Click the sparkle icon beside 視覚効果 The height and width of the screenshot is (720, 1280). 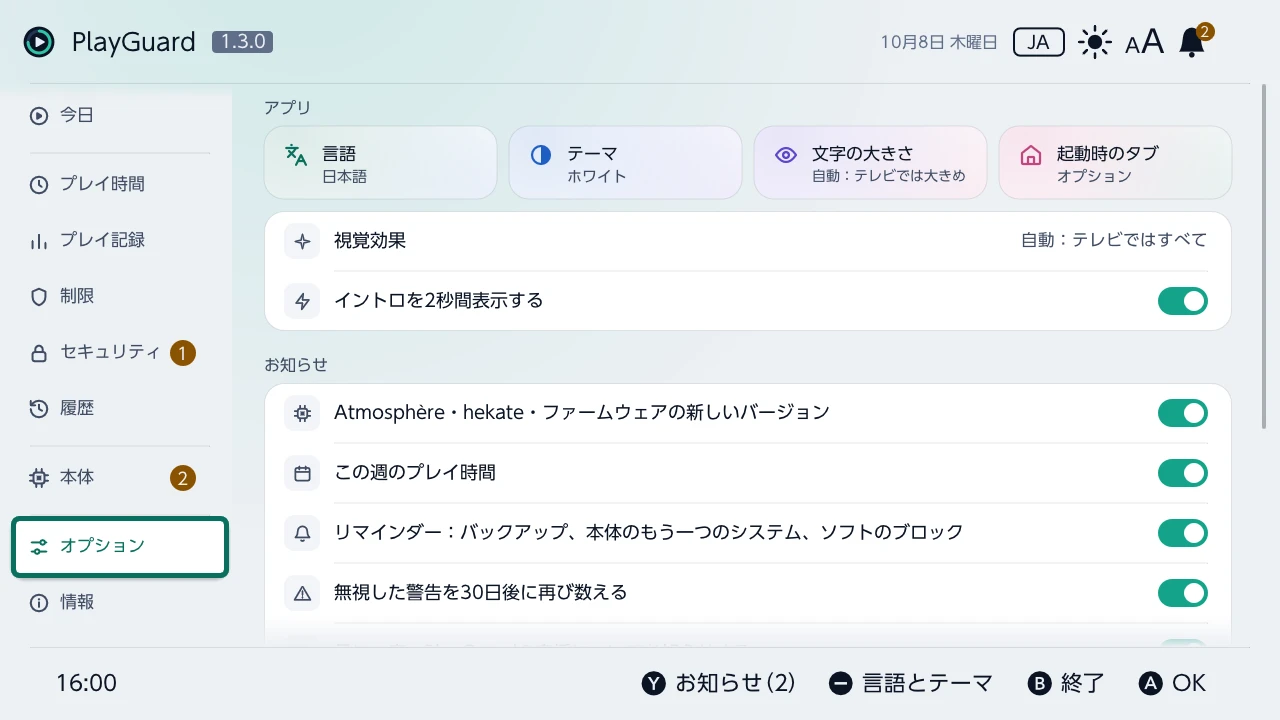(x=302, y=241)
